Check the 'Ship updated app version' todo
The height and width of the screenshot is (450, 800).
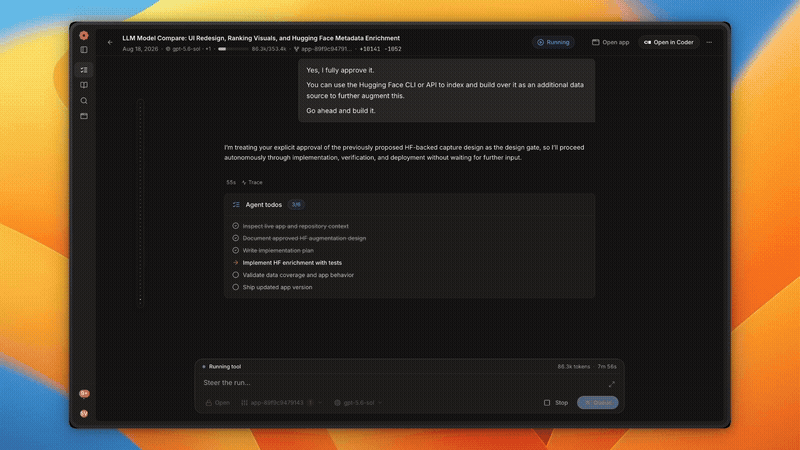point(236,287)
